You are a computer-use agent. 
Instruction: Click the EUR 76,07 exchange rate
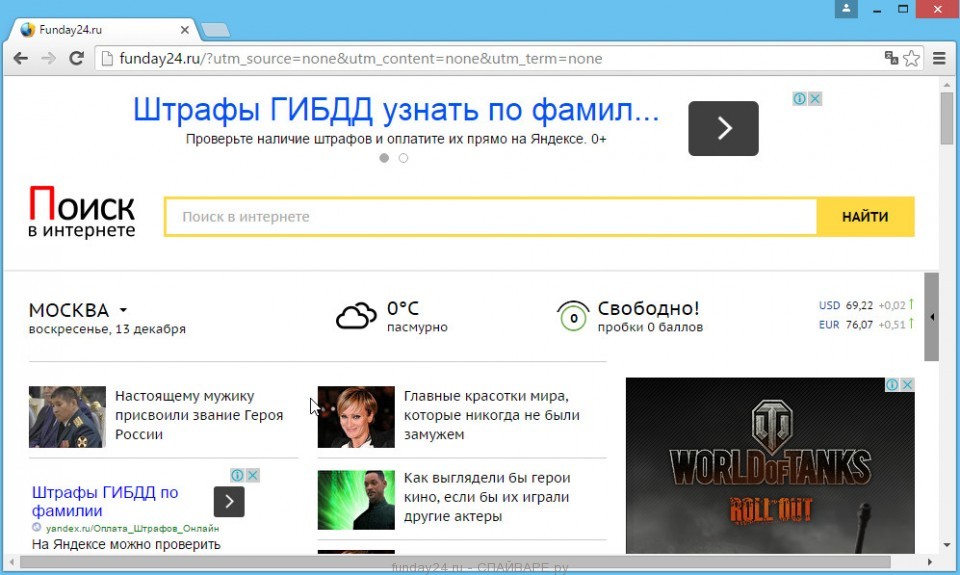(866, 324)
